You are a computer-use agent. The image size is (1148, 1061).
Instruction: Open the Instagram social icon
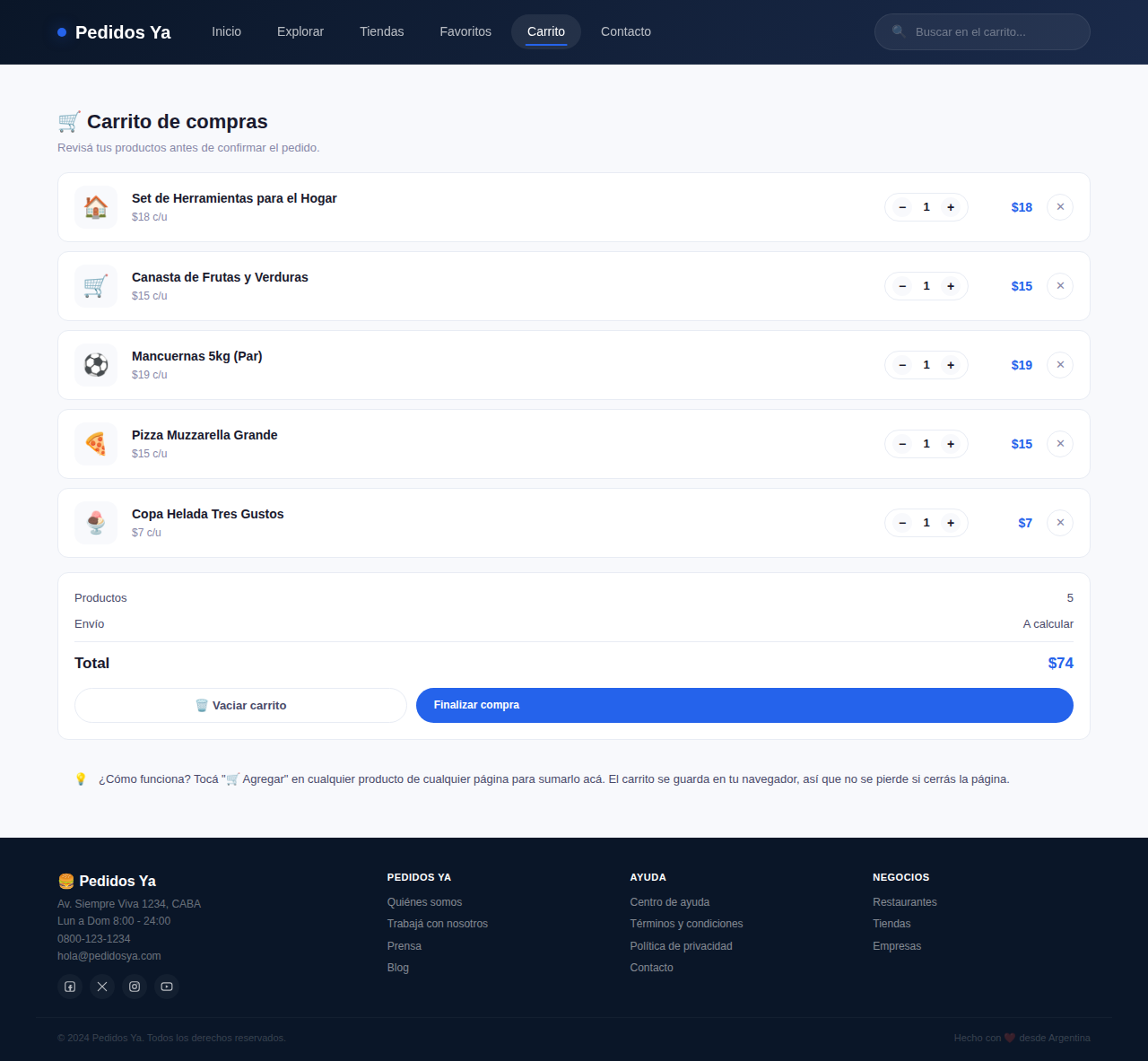[135, 987]
